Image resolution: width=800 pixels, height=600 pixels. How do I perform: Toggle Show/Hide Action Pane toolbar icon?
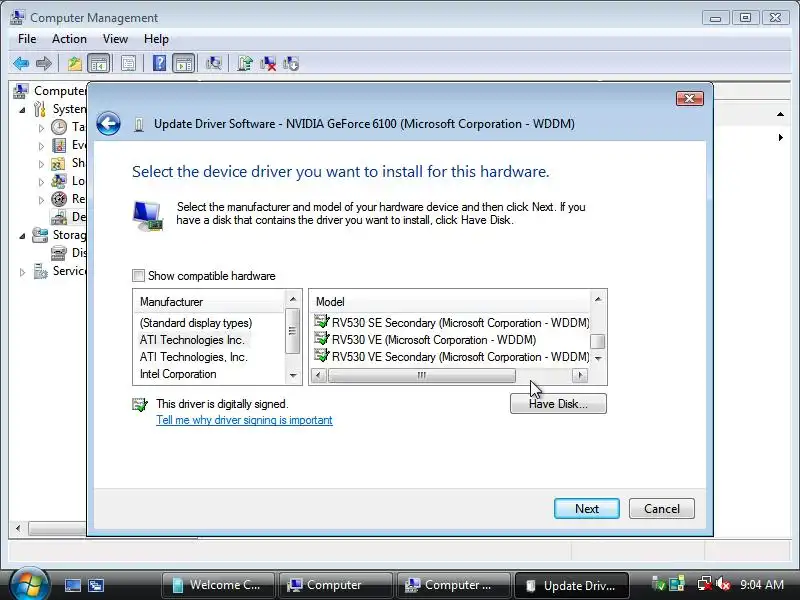click(183, 64)
